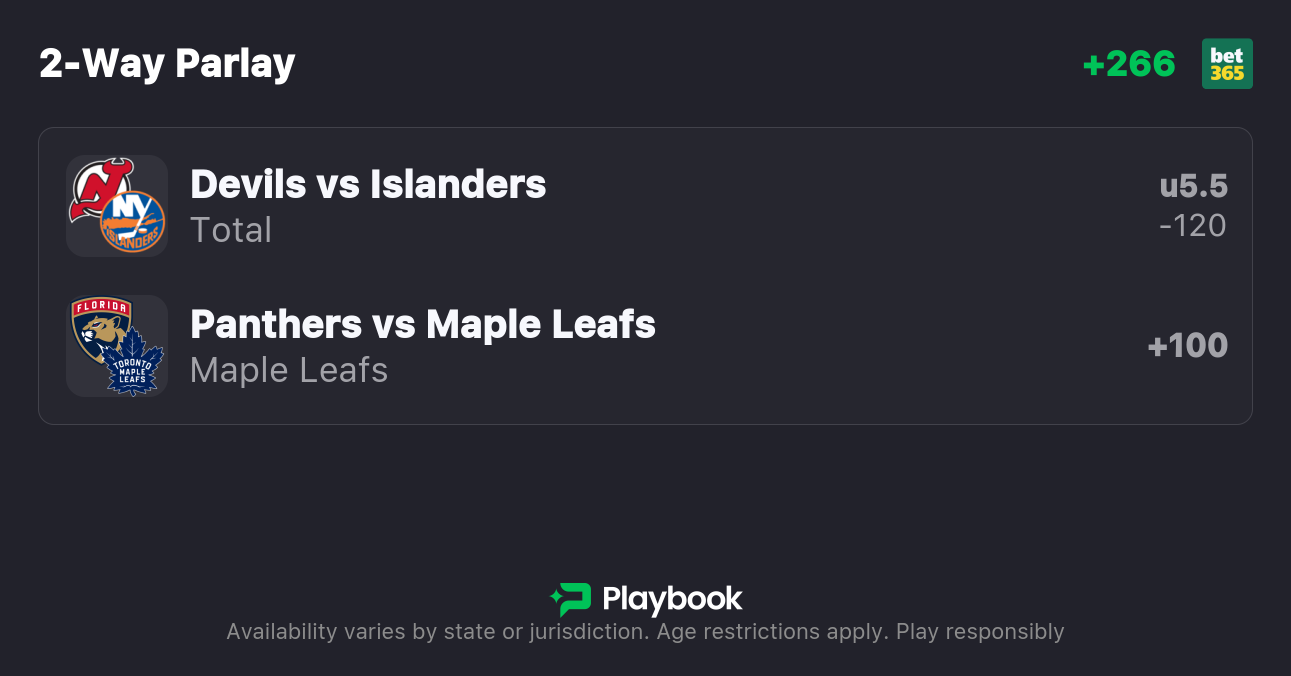This screenshot has height=676, width=1291.
Task: Click the Play responsibly notice
Action: click(980, 632)
